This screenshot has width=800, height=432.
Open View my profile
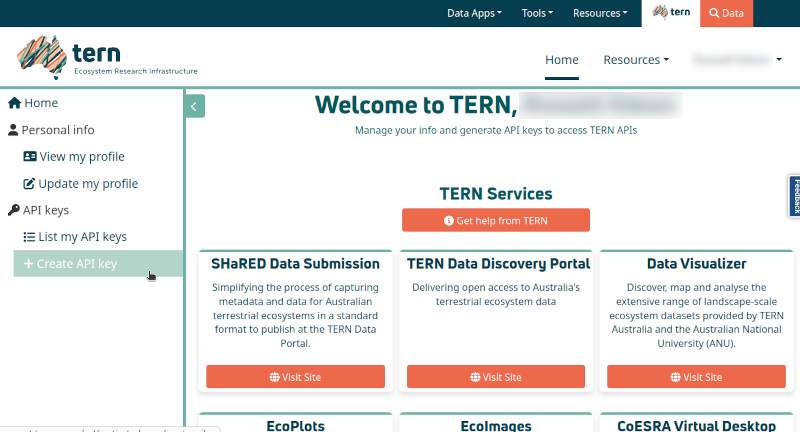point(74,157)
